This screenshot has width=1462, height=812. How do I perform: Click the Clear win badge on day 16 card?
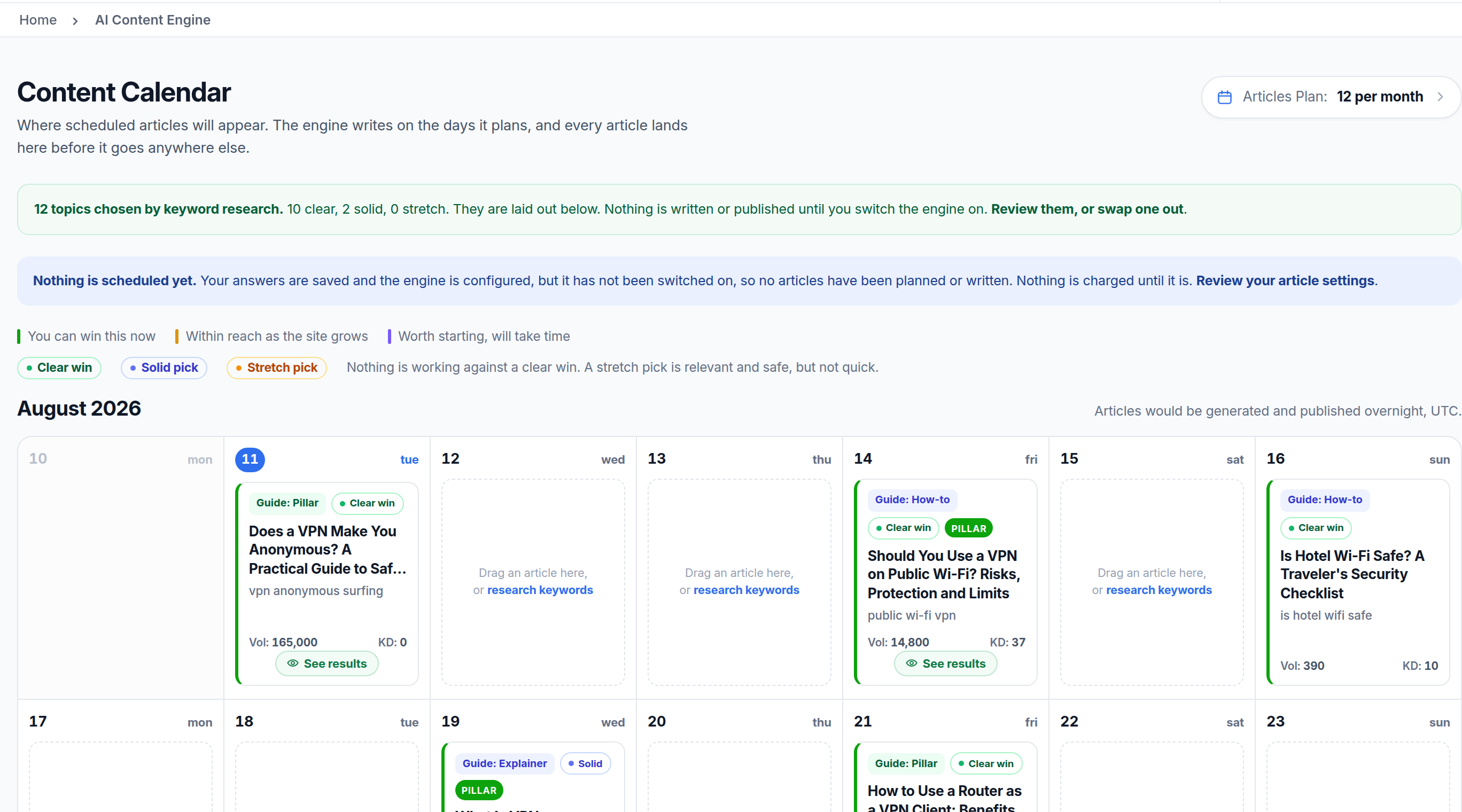click(1316, 528)
